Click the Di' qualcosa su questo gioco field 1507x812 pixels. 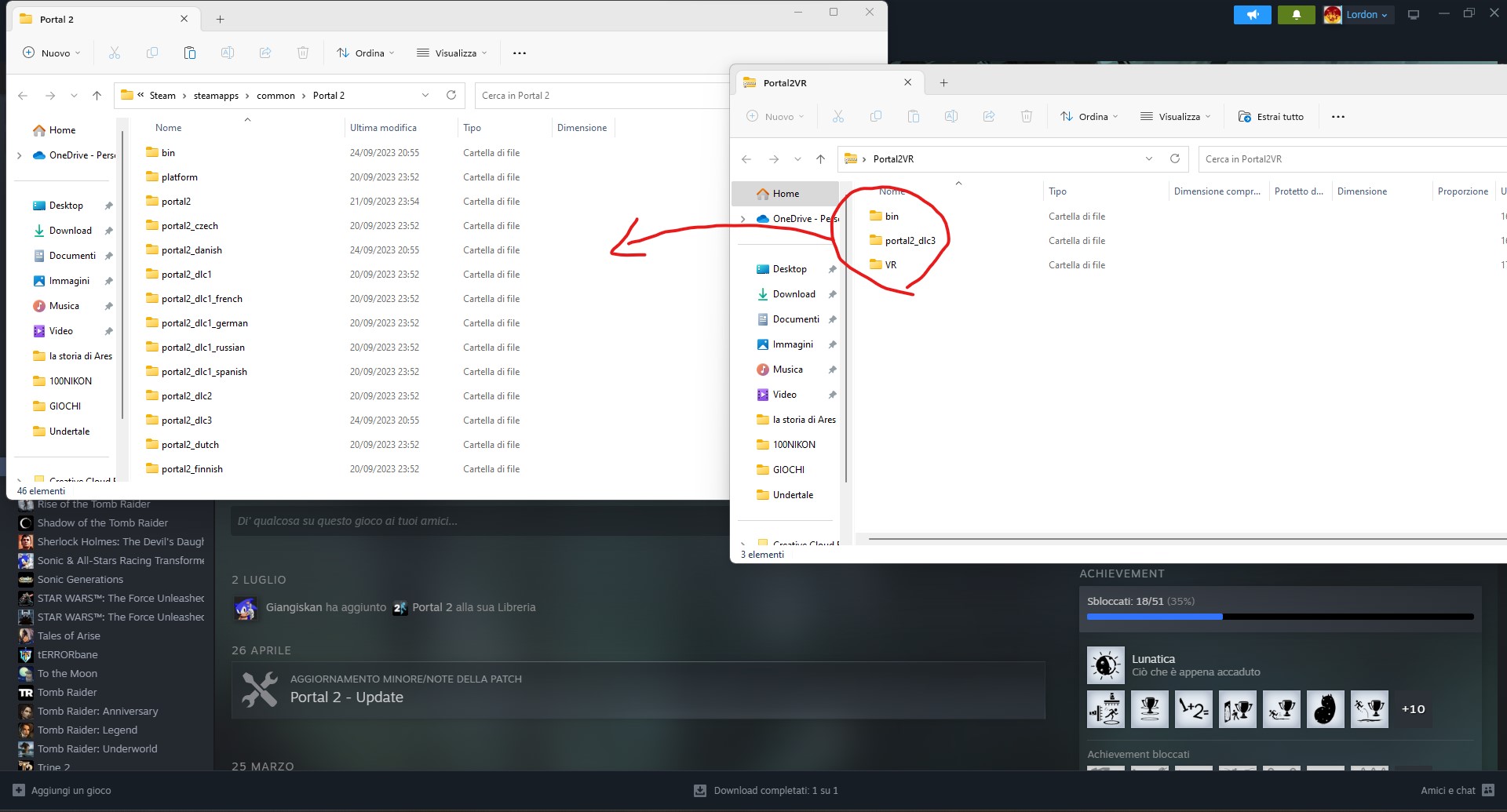pyautogui.click(x=480, y=521)
